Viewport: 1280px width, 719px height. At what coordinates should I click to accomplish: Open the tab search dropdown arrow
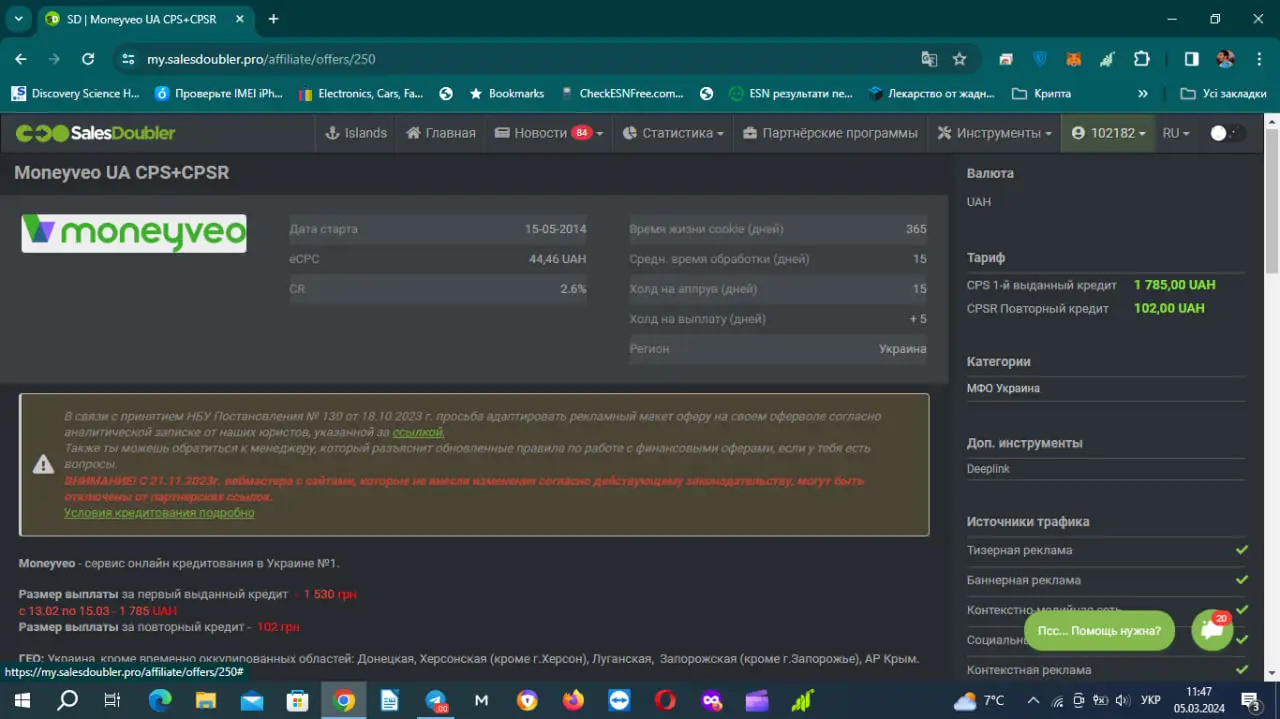pyautogui.click(x=18, y=19)
